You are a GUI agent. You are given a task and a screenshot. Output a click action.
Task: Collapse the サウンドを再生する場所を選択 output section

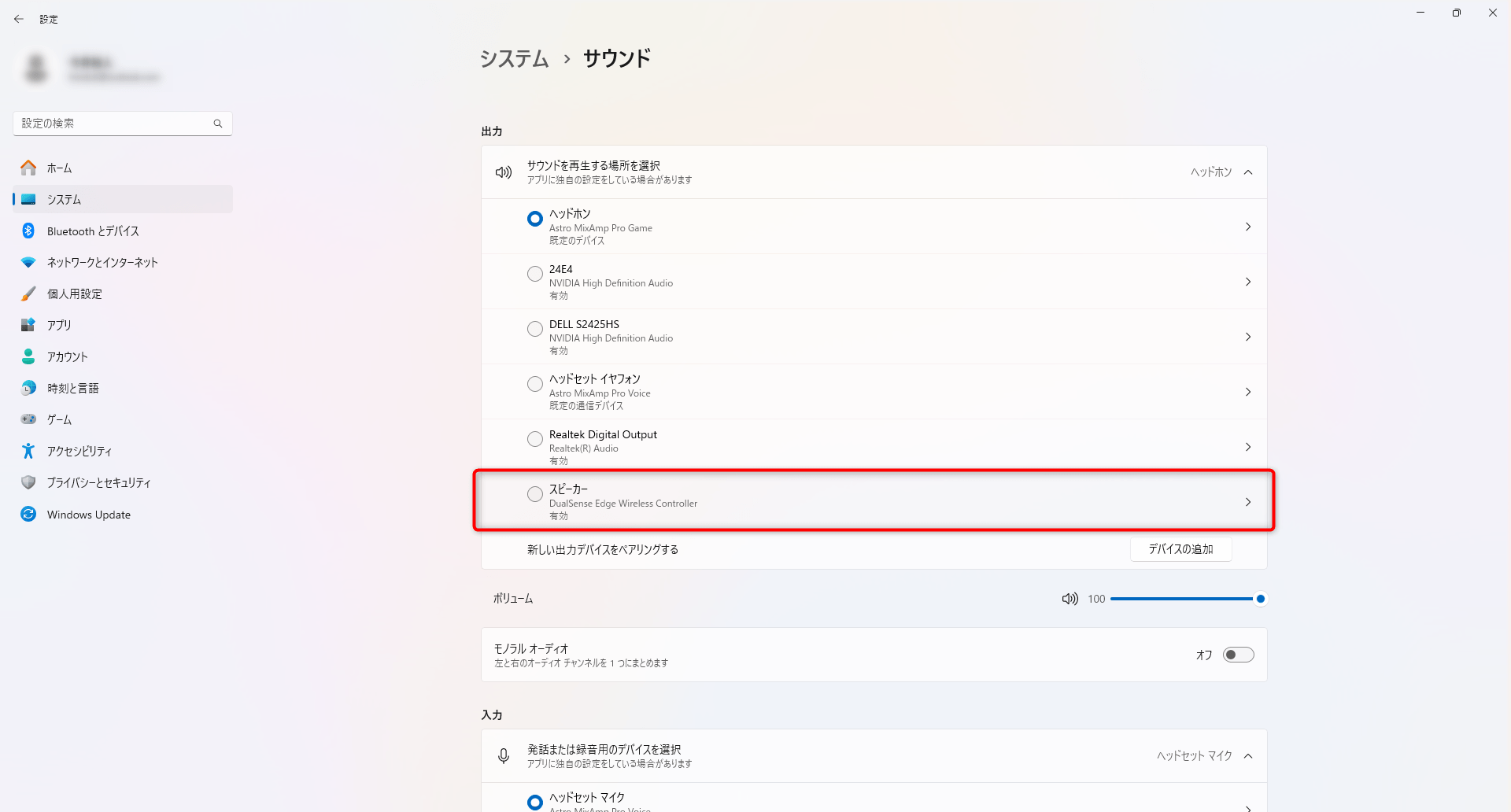point(1248,172)
